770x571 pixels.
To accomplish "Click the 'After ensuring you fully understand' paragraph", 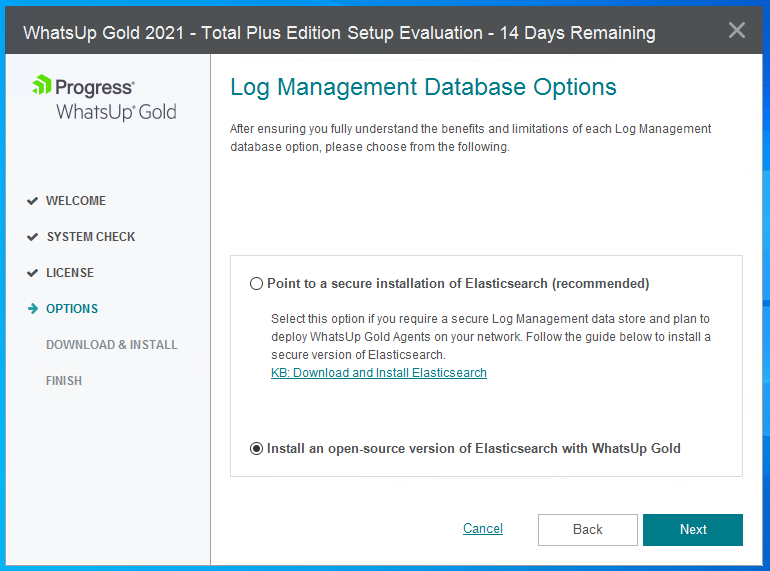I will click(470, 137).
